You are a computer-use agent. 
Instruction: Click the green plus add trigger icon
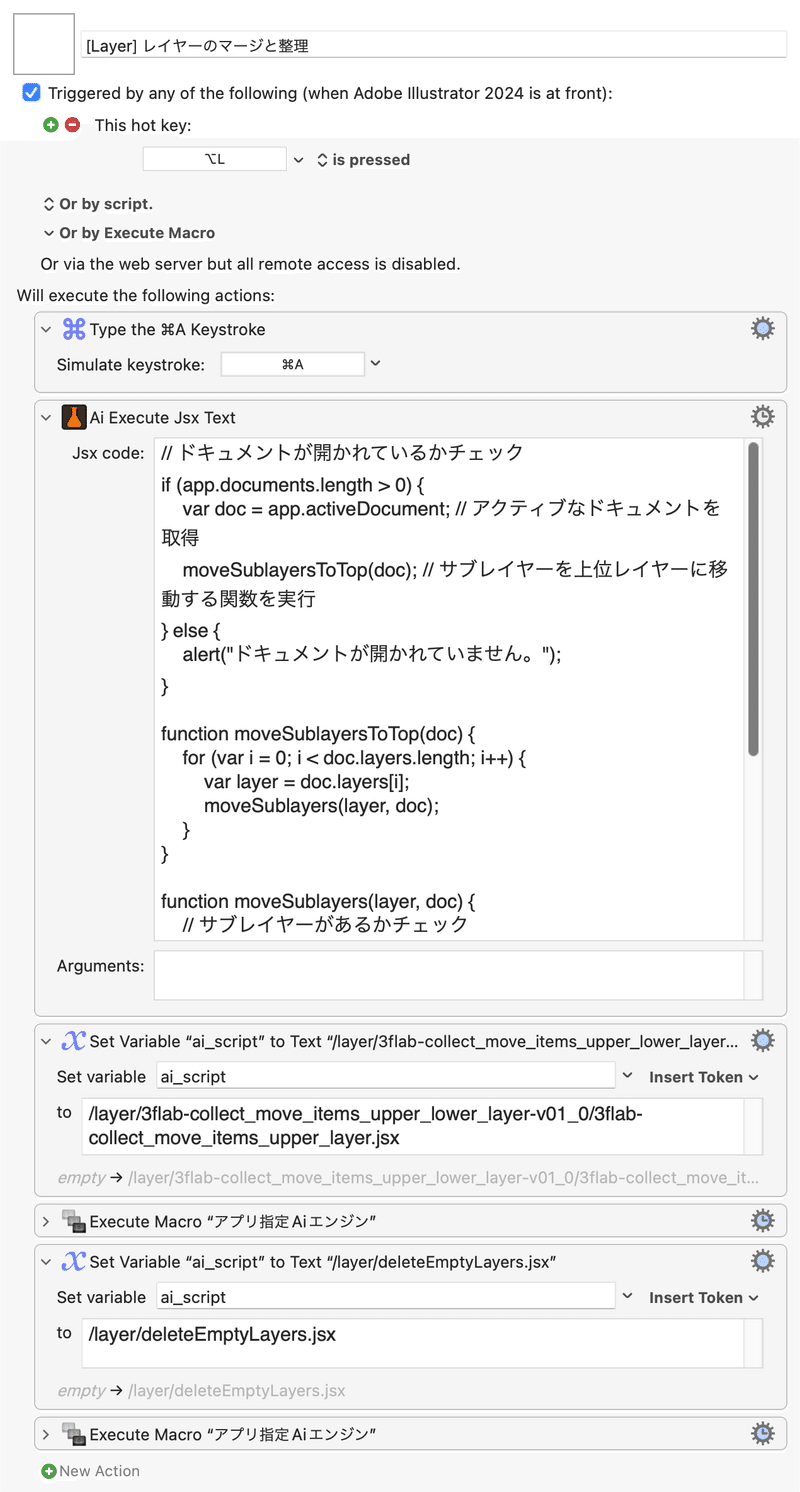[50, 125]
